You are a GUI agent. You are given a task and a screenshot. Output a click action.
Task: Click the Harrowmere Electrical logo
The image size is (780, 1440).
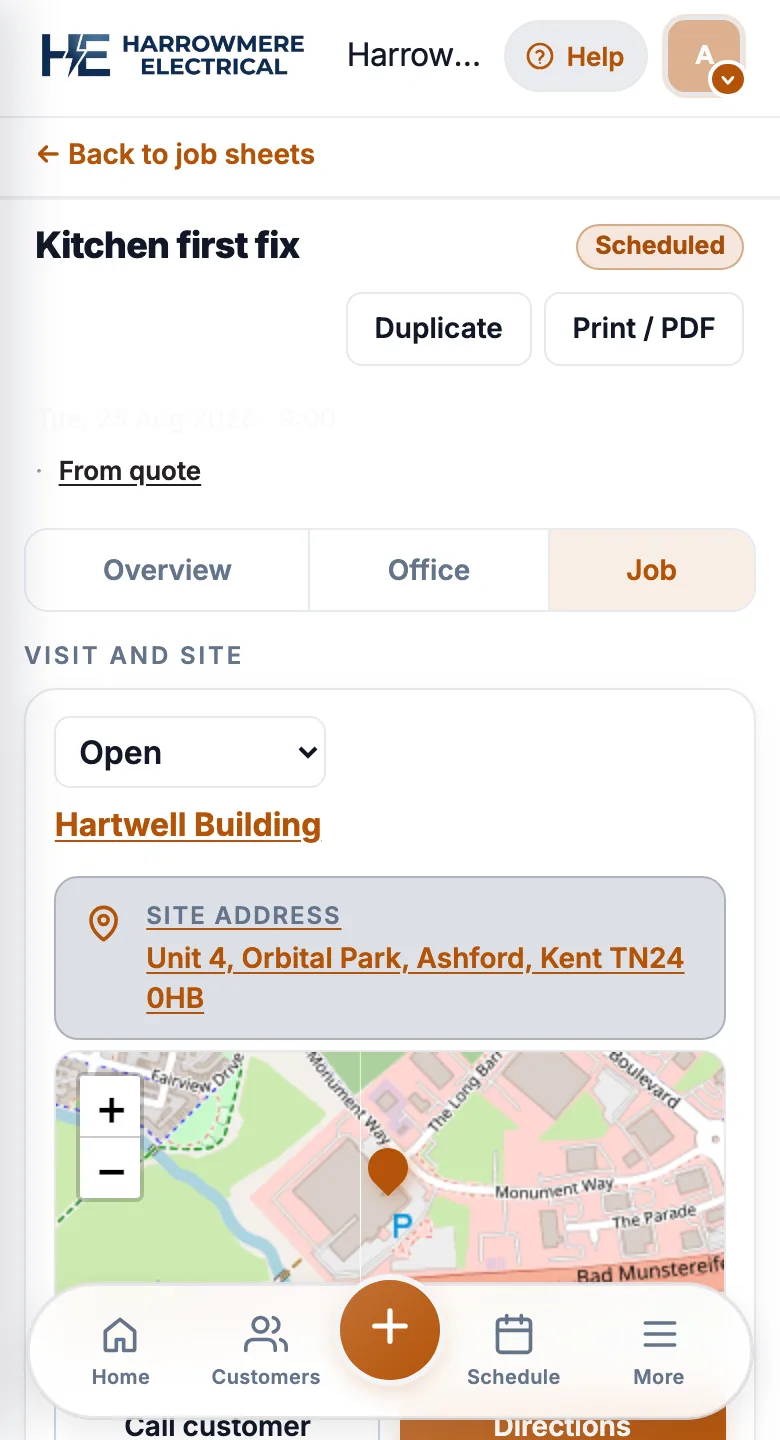(172, 56)
